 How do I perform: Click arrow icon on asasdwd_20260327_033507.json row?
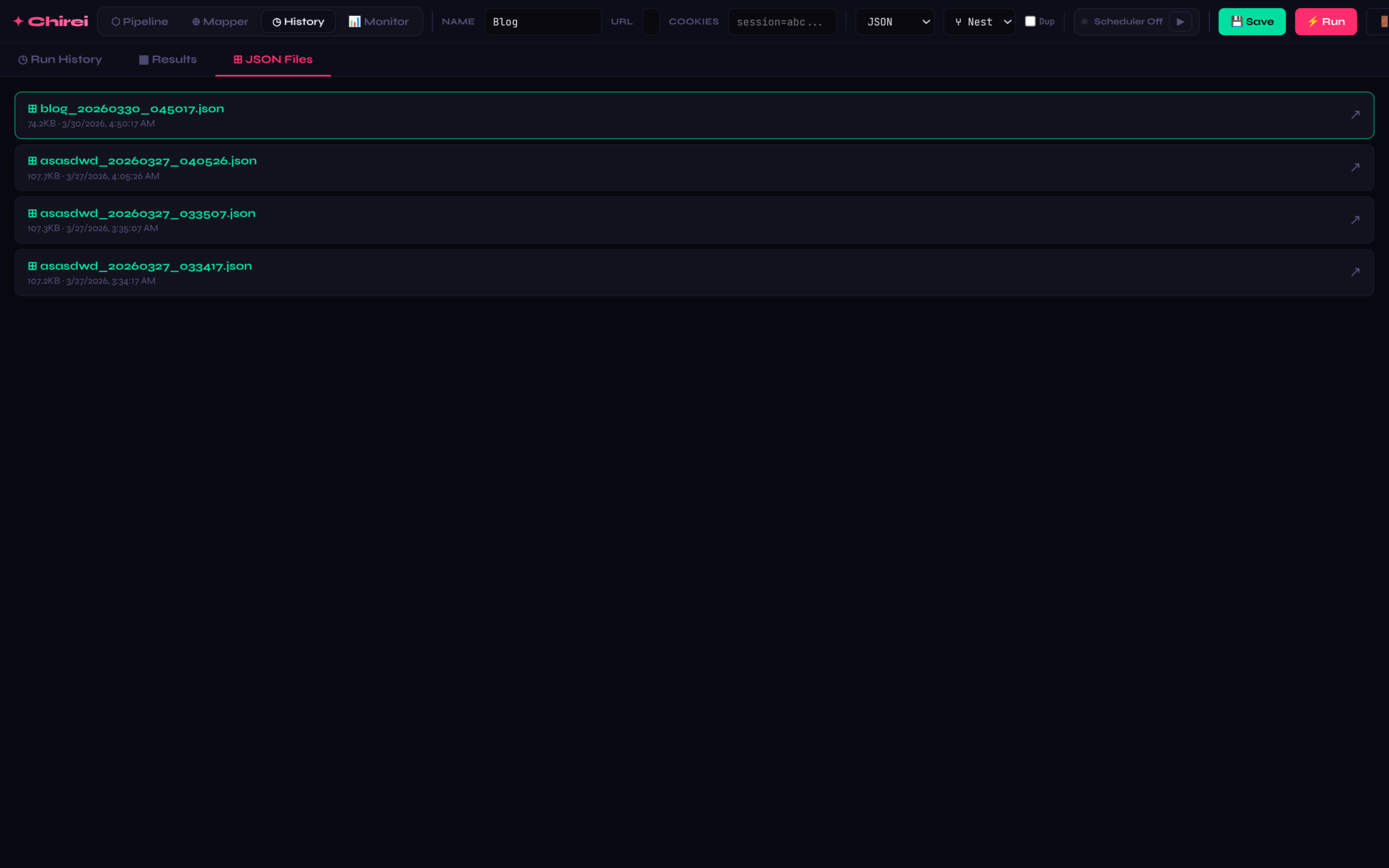(x=1355, y=220)
